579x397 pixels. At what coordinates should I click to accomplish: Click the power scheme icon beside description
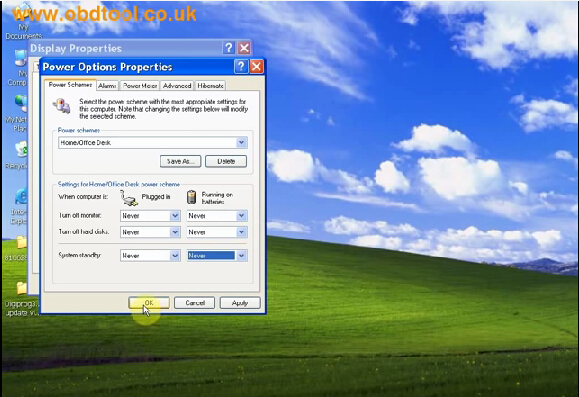[x=62, y=106]
